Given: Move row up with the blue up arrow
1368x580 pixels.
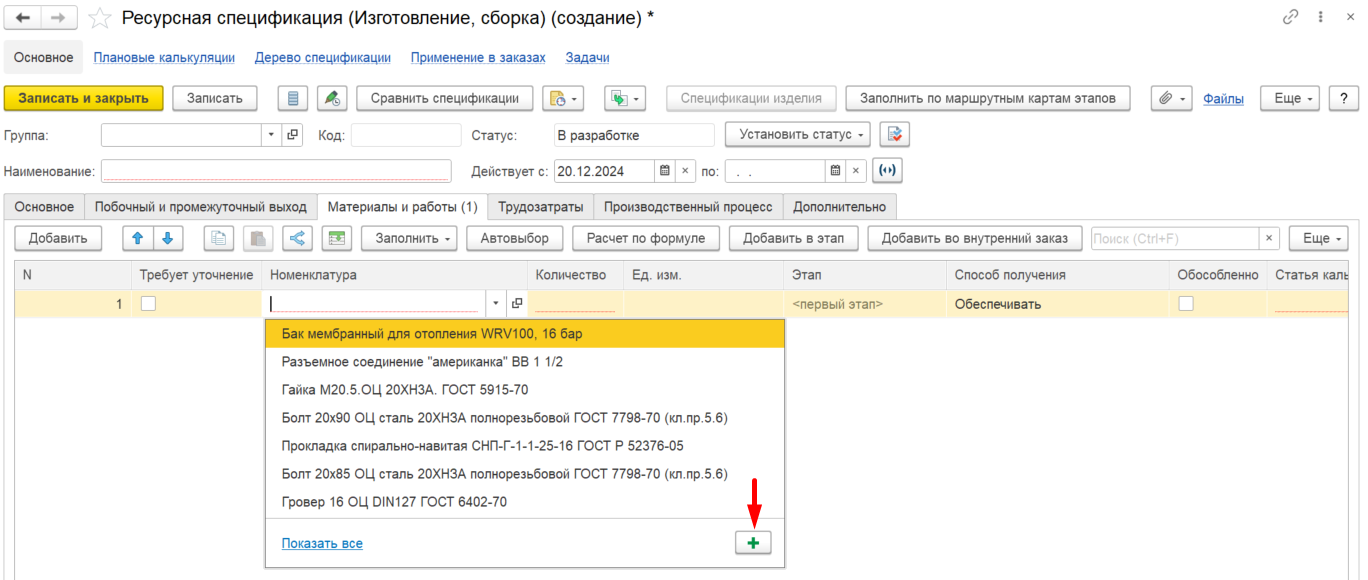Looking at the screenshot, I should pyautogui.click(x=139, y=238).
